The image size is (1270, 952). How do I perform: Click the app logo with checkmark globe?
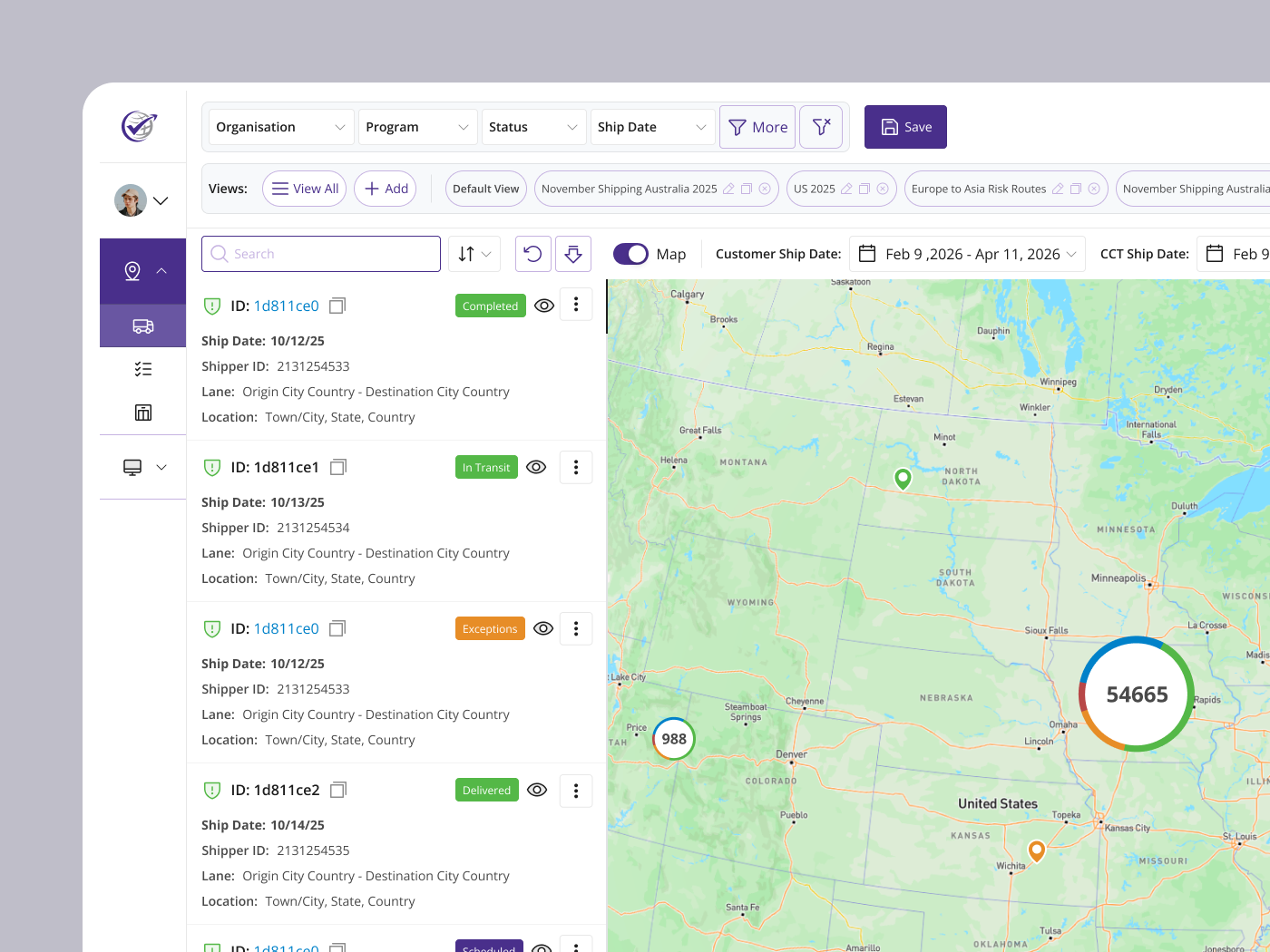click(140, 126)
